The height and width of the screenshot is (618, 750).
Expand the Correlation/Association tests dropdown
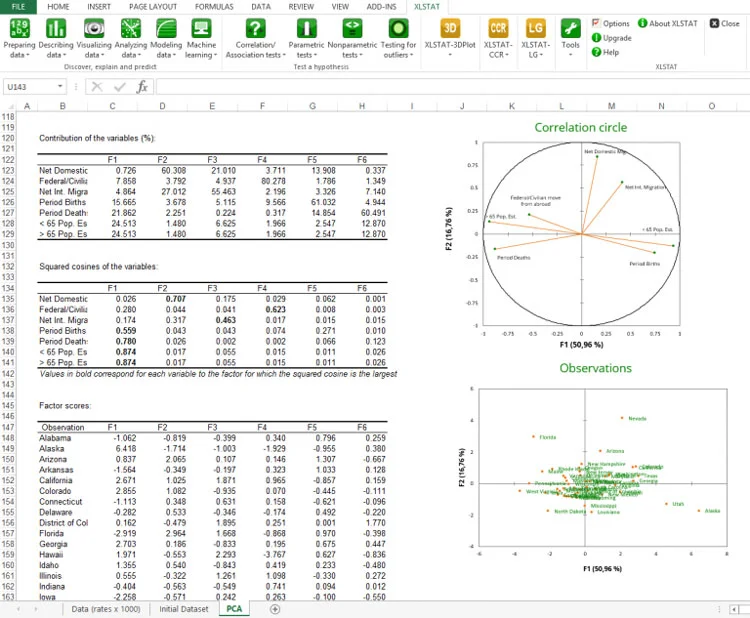[256, 50]
